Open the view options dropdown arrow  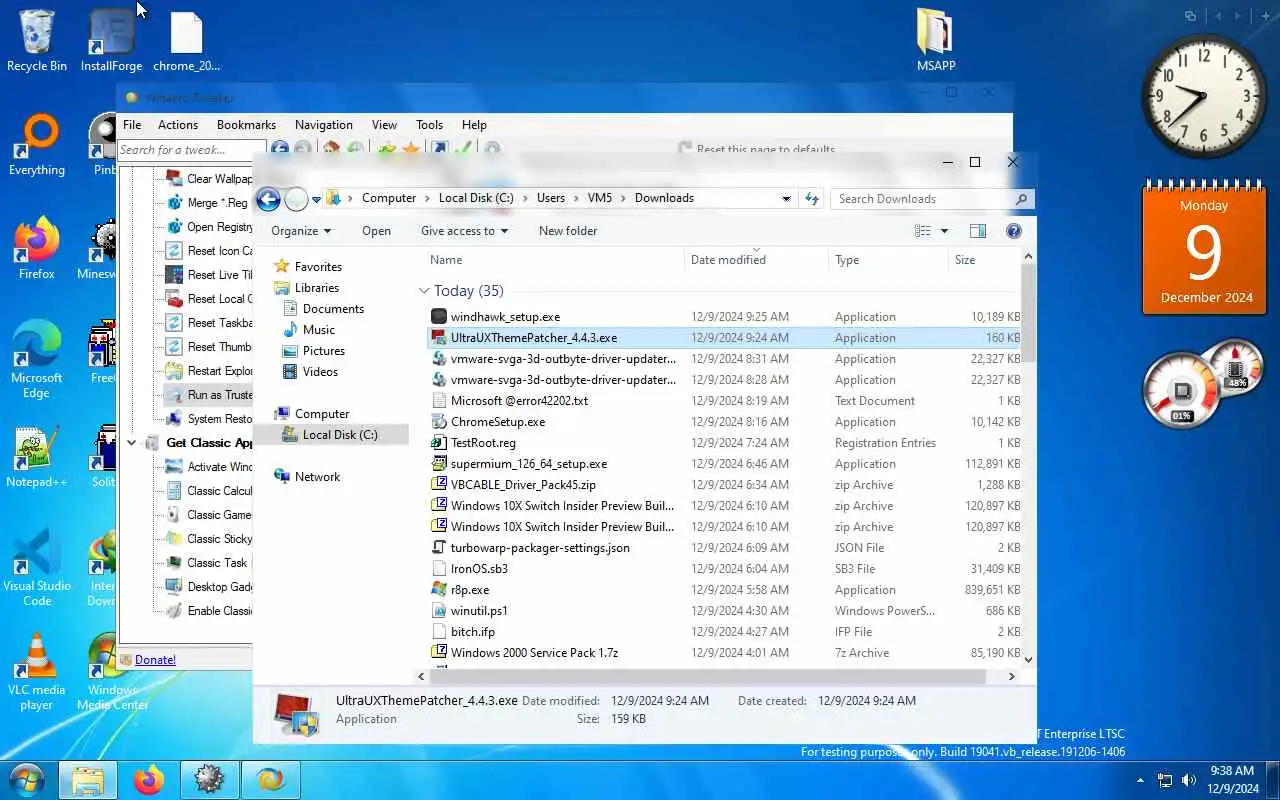944,231
